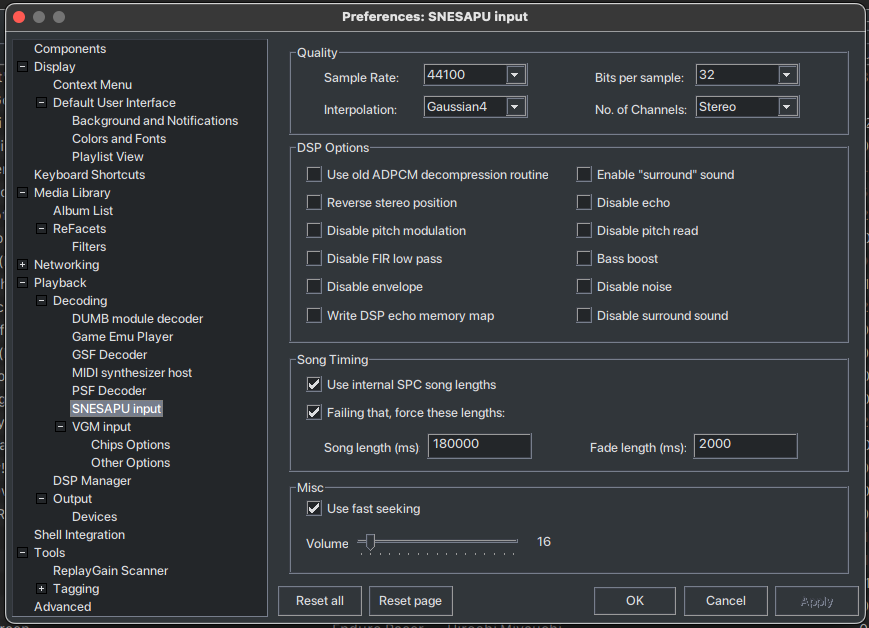Open the Advanced preferences page
Image resolution: width=869 pixels, height=628 pixels.
point(63,607)
